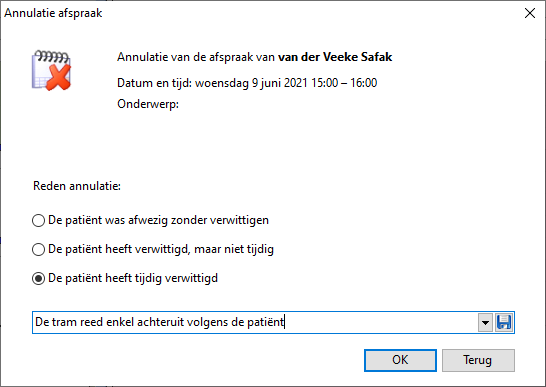Click label text 'De patiënt heeft tijdig verwittigd'
The image size is (546, 387).
point(133,278)
